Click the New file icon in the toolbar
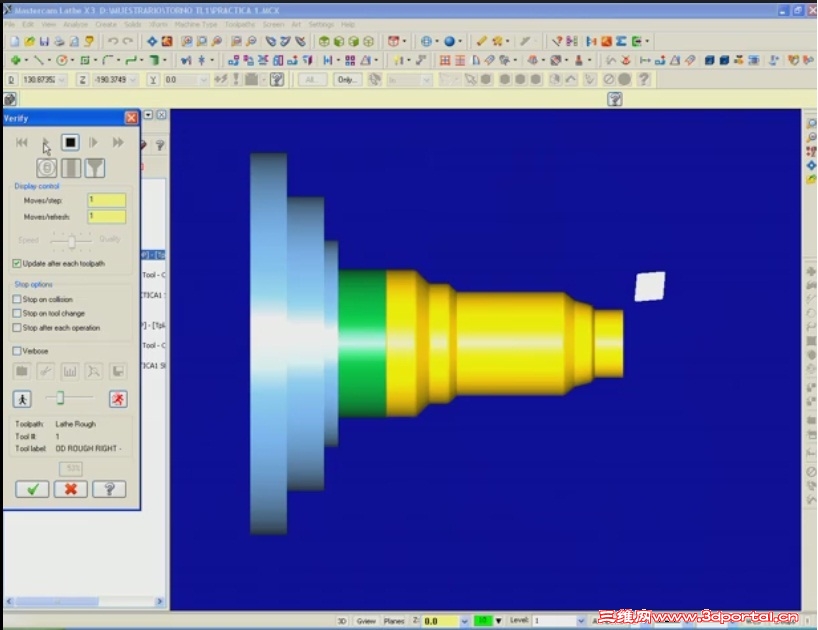Image resolution: width=818 pixels, height=630 pixels. tap(15, 41)
